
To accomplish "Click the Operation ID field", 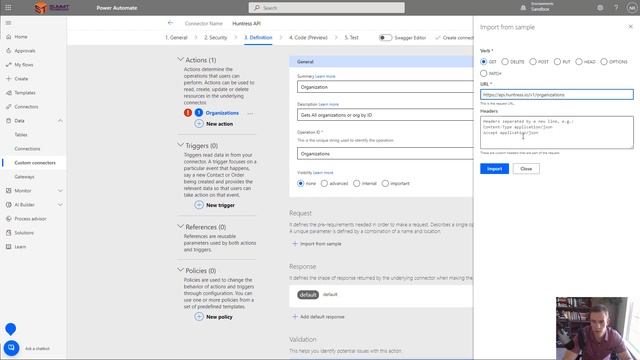I will 385,153.
